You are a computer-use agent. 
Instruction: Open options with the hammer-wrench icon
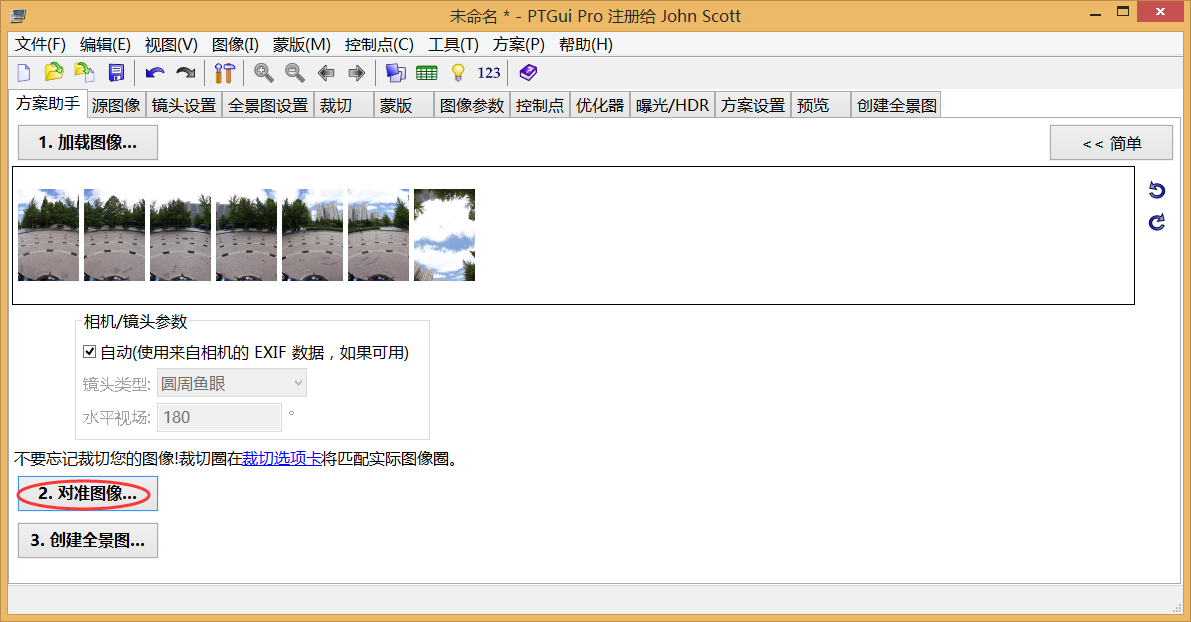pyautogui.click(x=224, y=72)
